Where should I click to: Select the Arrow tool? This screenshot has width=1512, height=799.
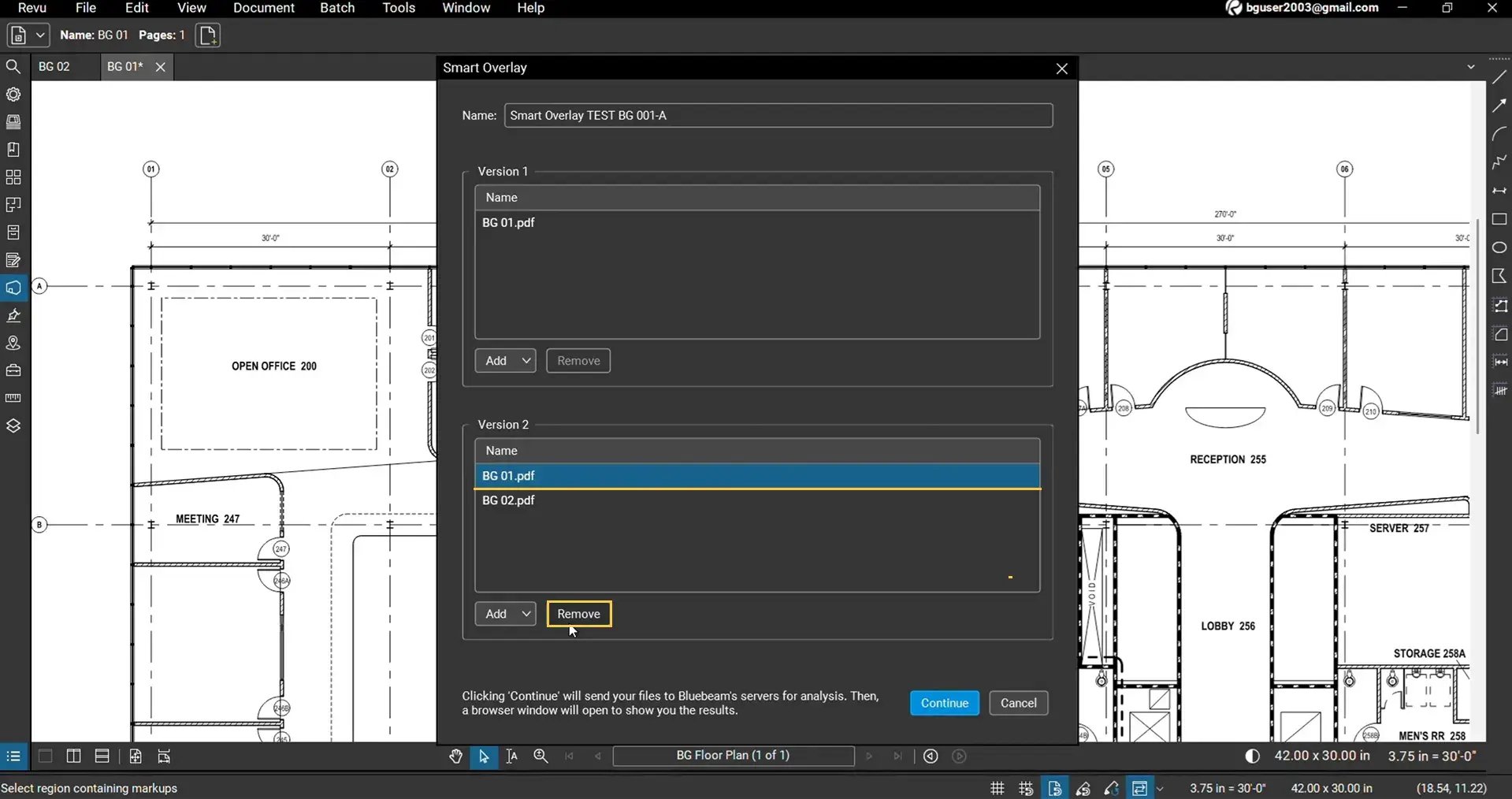click(1499, 106)
